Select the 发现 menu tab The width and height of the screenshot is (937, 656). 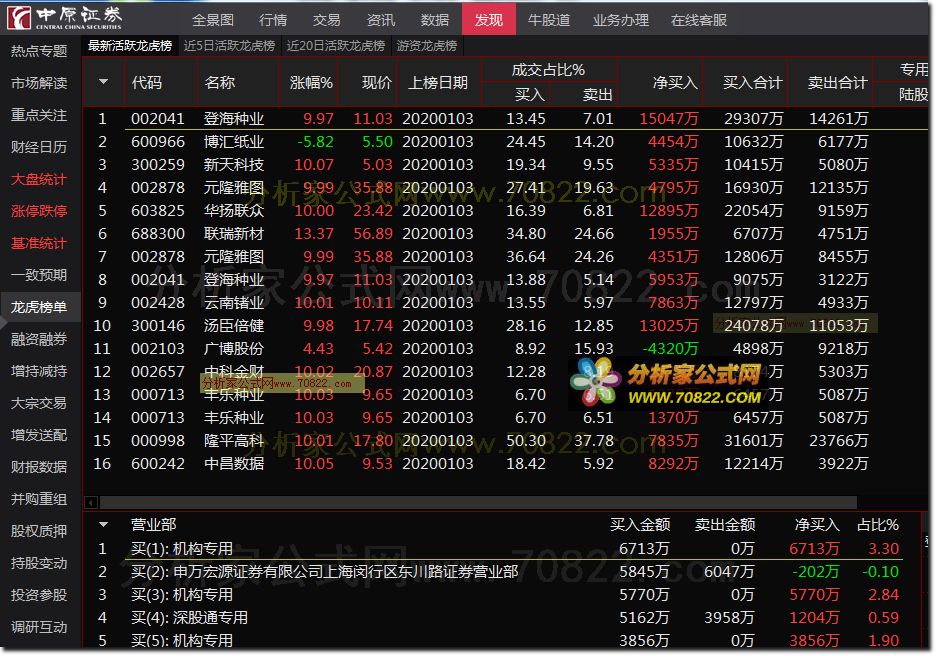[x=488, y=19]
